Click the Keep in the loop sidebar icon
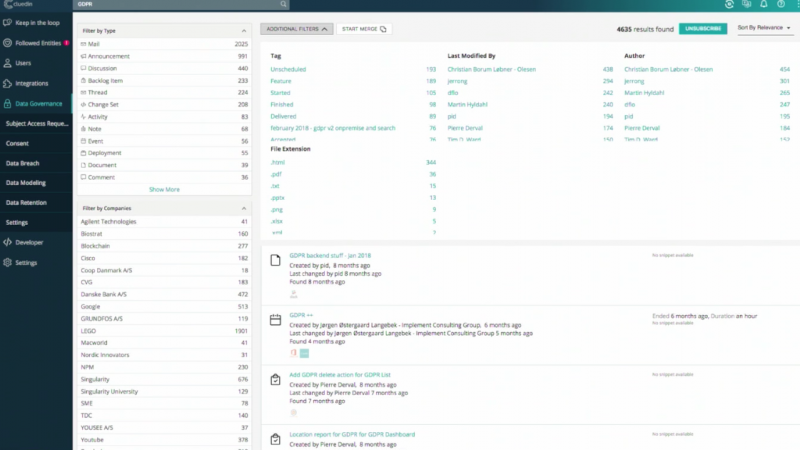The image size is (800, 450). pos(7,23)
